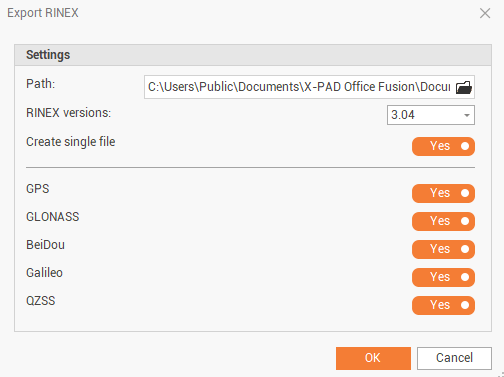The height and width of the screenshot is (377, 504).
Task: Click the RINEX versions label
Action: click(68, 113)
